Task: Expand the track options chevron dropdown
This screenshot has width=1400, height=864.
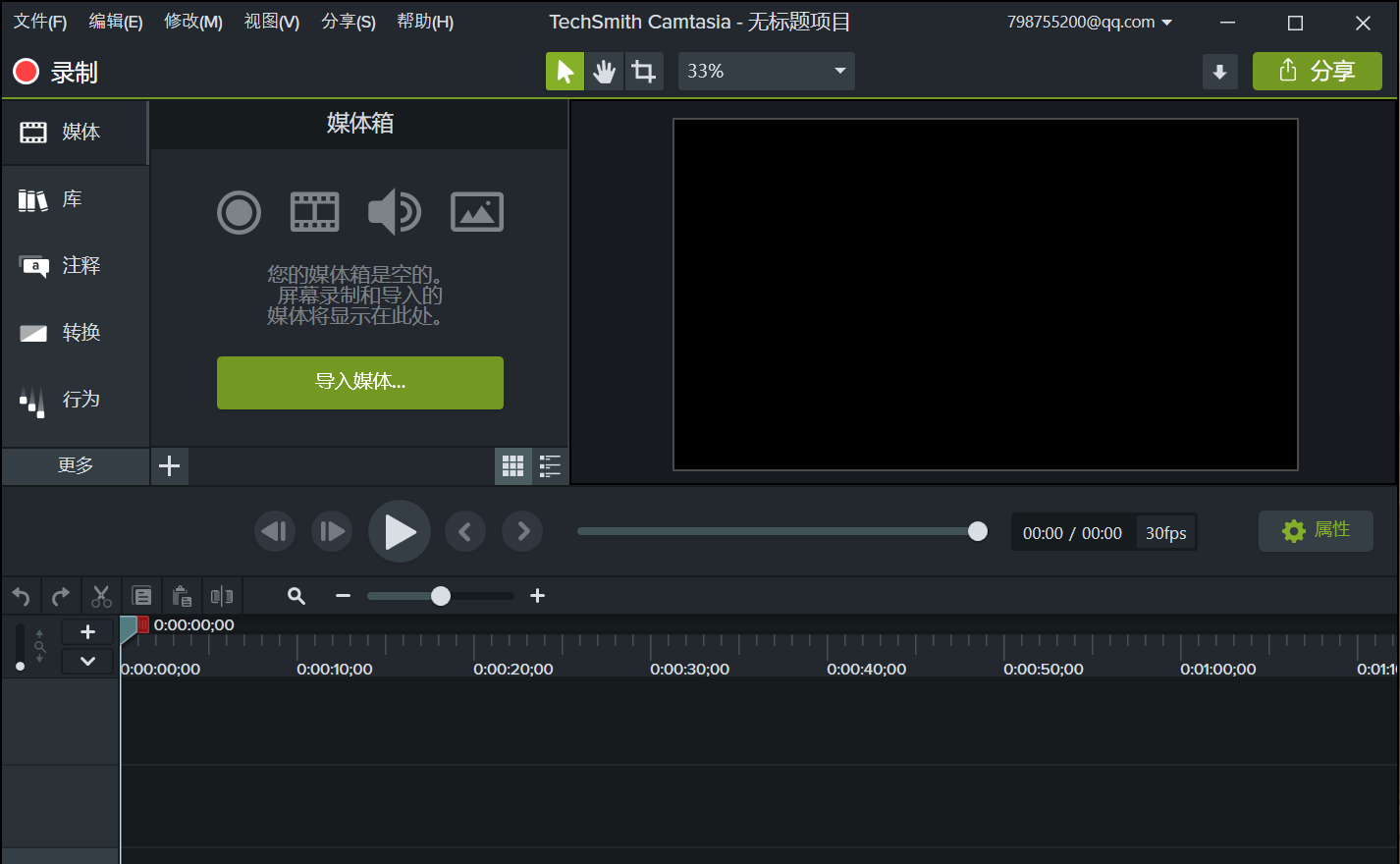Action: click(x=87, y=661)
